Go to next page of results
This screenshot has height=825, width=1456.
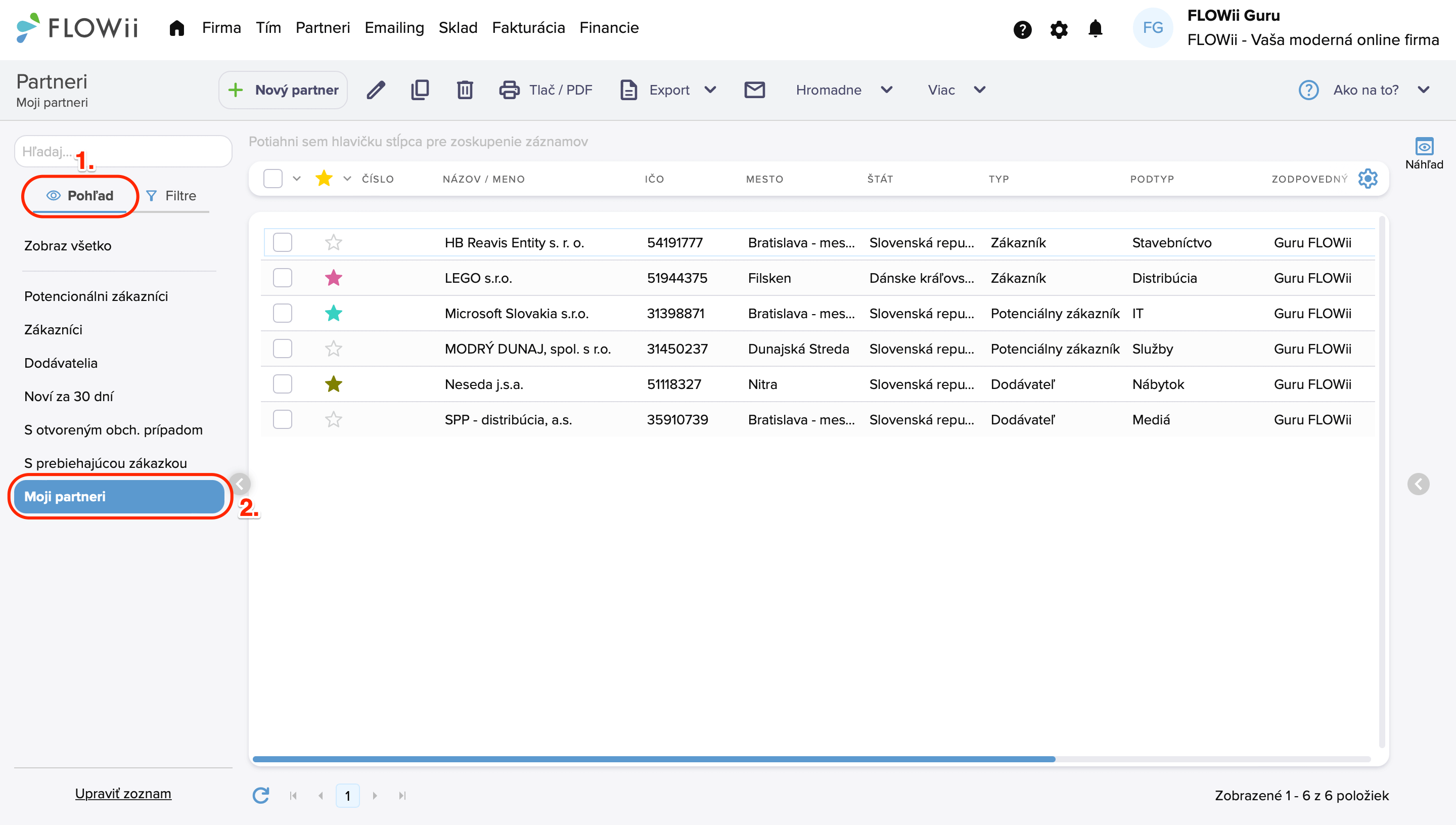375,796
